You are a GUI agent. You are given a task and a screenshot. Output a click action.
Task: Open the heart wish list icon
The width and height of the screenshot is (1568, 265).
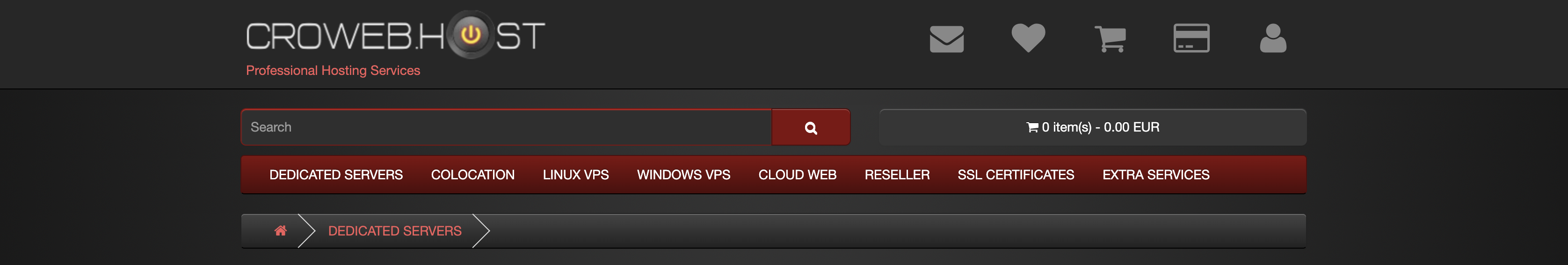pos(1028,38)
